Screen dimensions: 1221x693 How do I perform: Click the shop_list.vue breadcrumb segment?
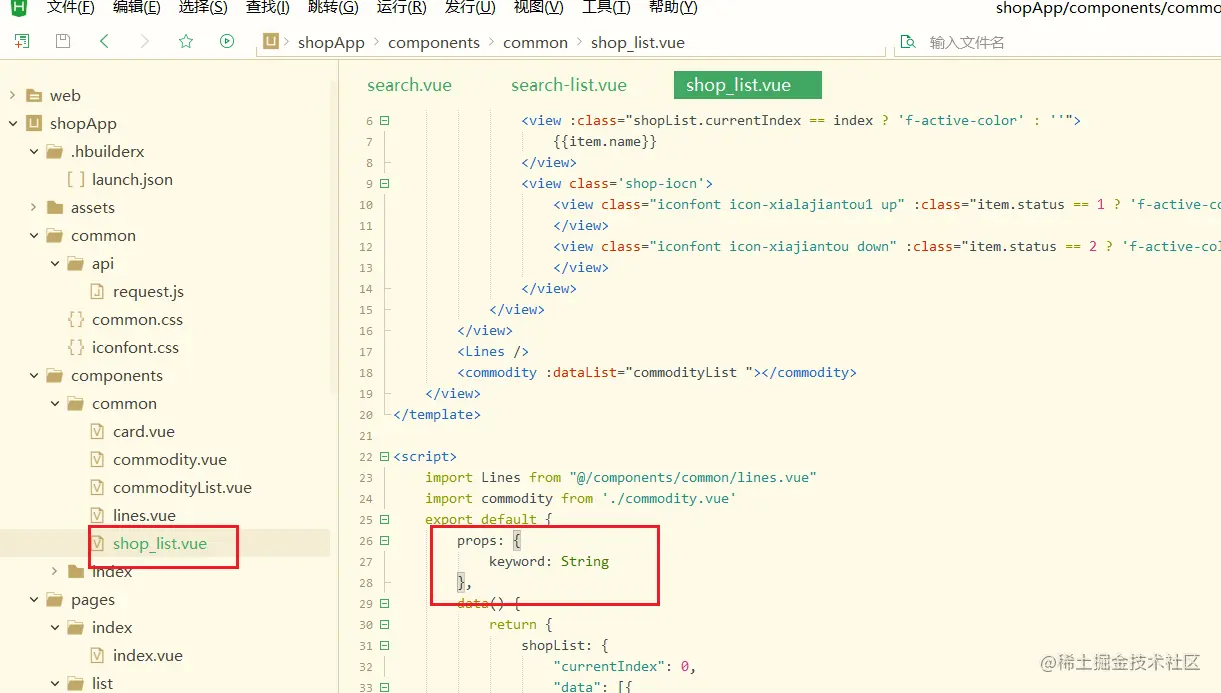637,42
